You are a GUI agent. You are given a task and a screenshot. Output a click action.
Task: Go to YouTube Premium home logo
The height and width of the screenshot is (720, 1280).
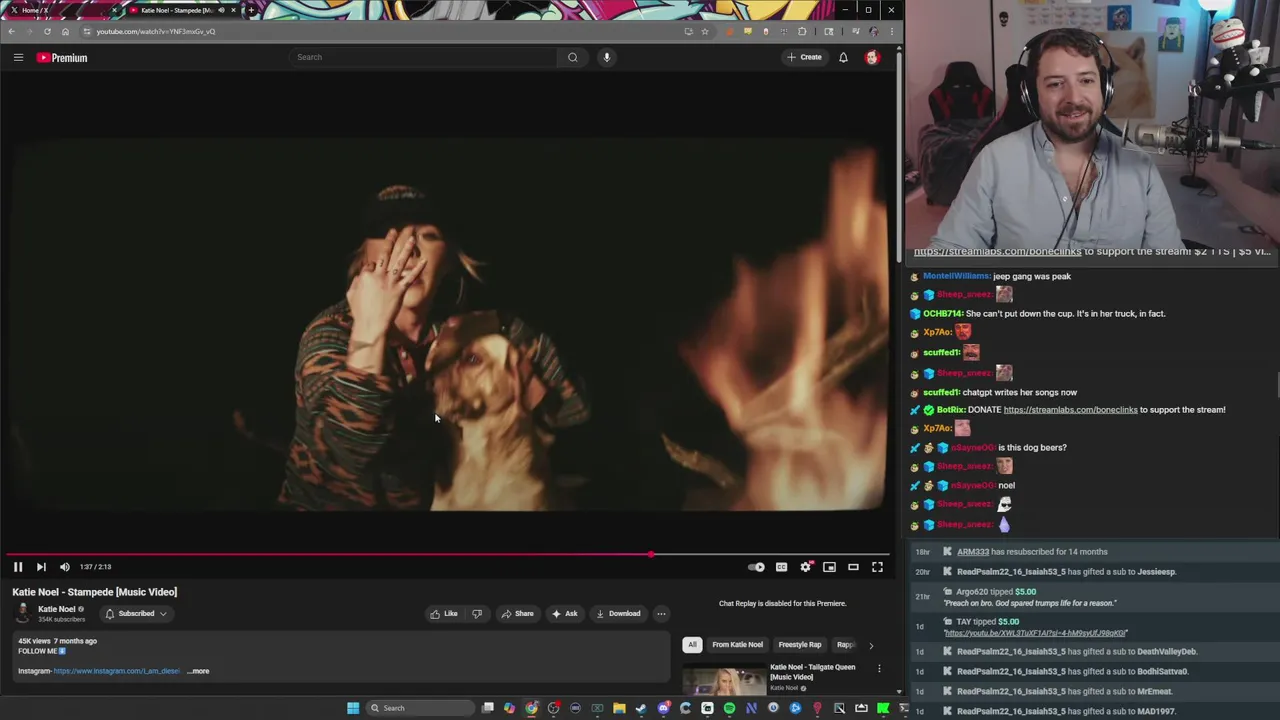(62, 58)
